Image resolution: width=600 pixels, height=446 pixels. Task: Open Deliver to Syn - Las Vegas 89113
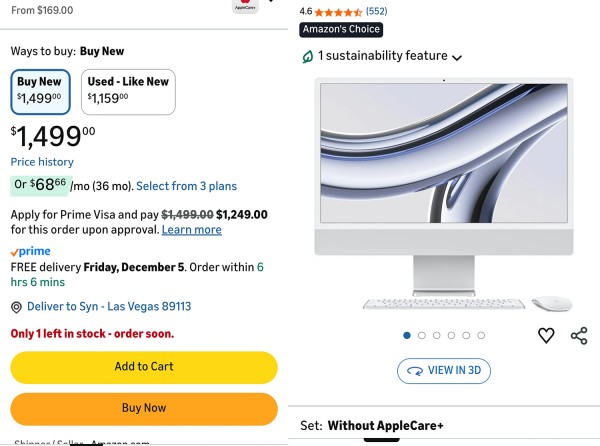(108, 307)
